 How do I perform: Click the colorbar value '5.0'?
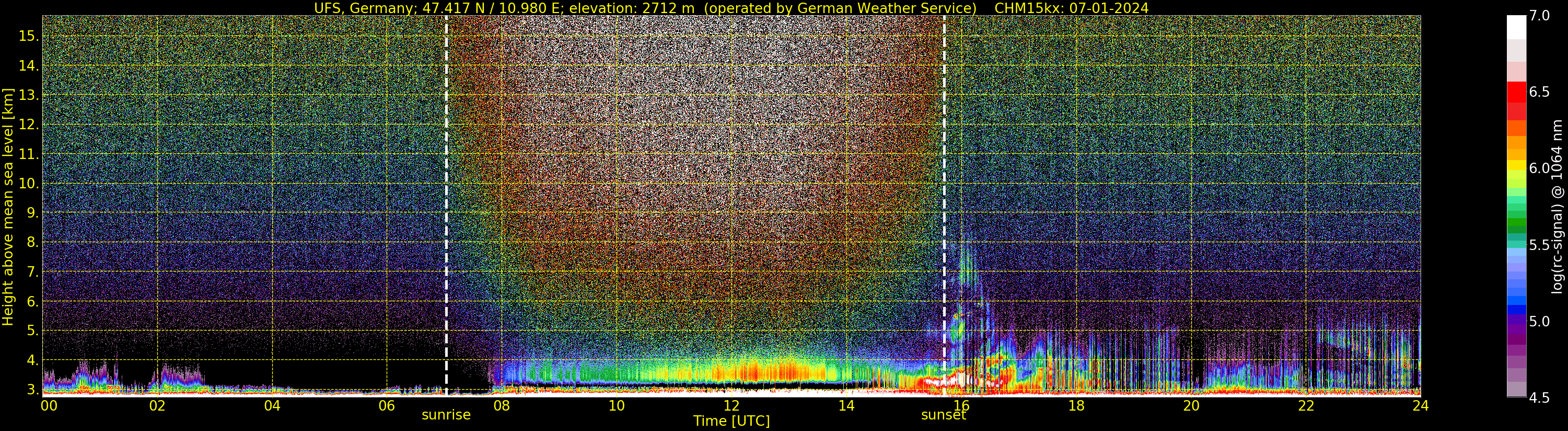coord(1538,321)
